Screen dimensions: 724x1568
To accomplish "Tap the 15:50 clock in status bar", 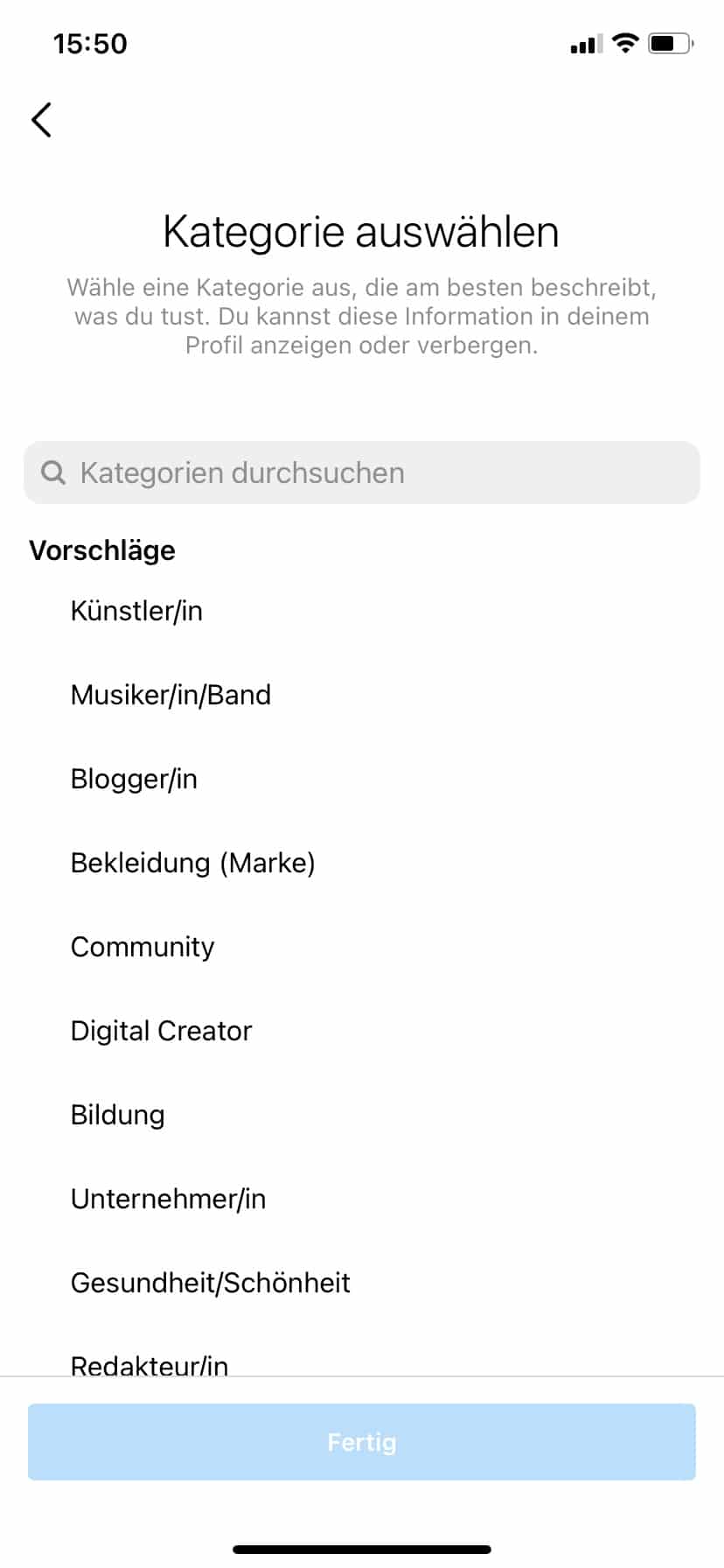I will pyautogui.click(x=90, y=44).
